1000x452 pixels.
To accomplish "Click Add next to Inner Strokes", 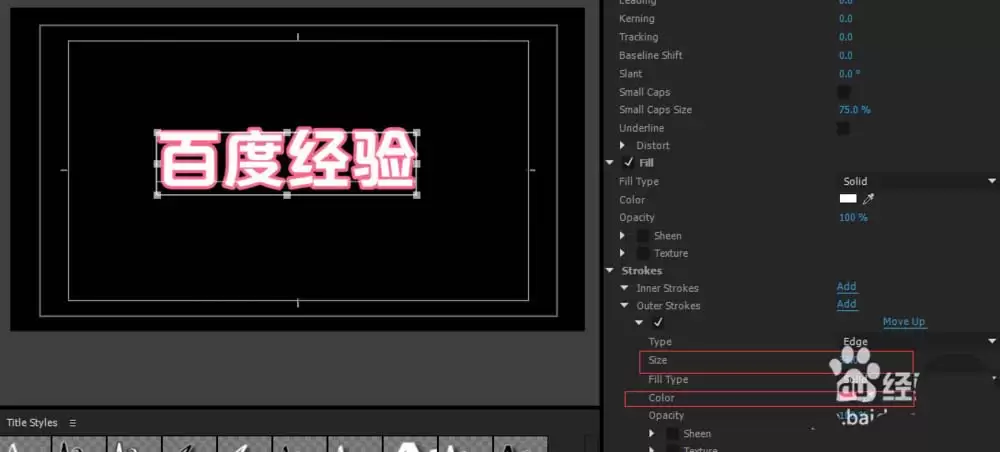I will point(846,288).
